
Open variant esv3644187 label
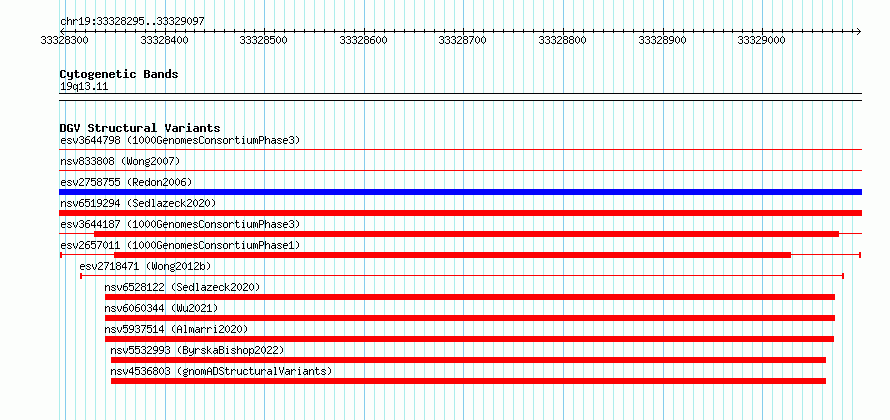pos(179,224)
